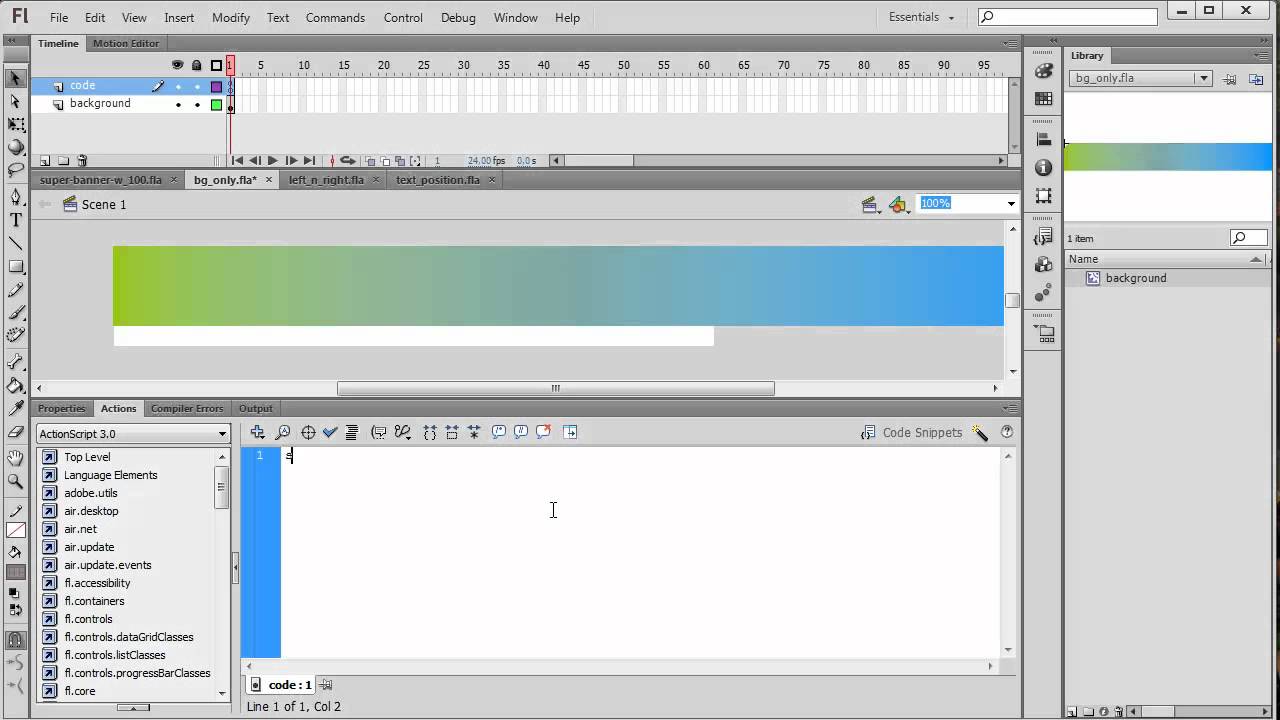Toggle visibility dot for code layer

pos(178,86)
